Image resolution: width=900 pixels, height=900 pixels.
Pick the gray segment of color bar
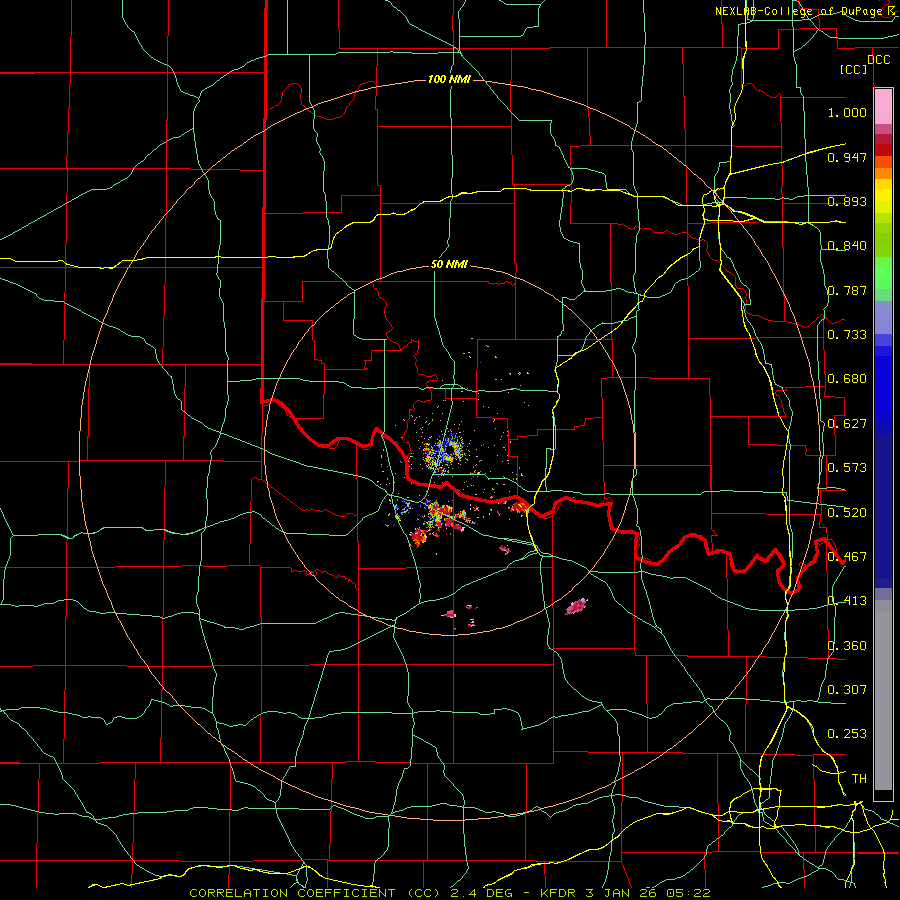883,695
